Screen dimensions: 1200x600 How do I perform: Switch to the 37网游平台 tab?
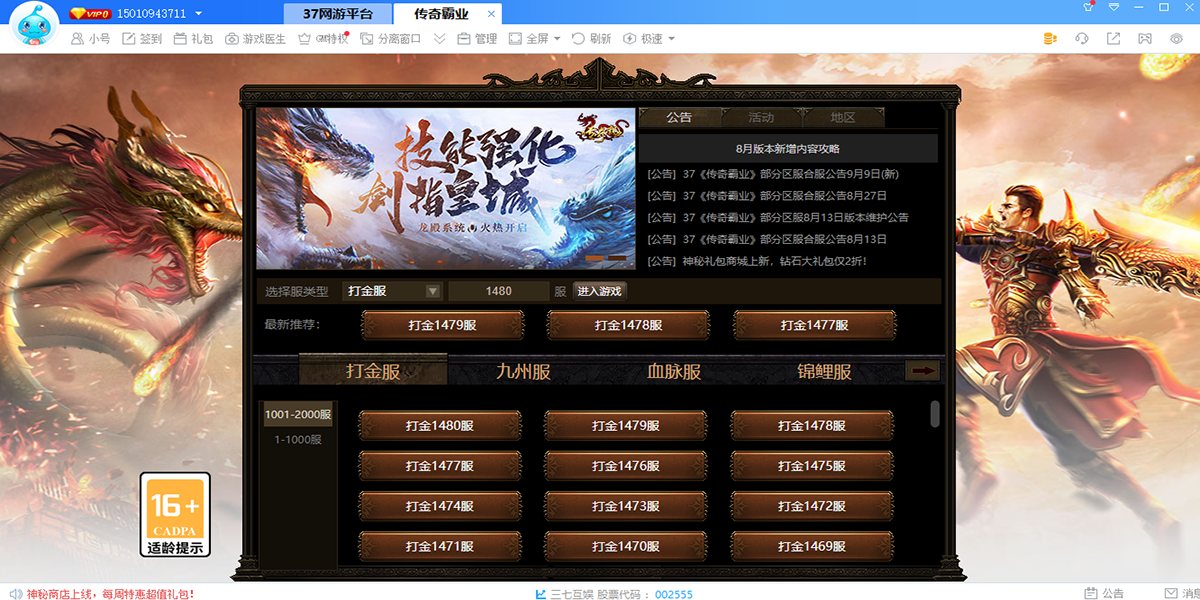point(338,14)
